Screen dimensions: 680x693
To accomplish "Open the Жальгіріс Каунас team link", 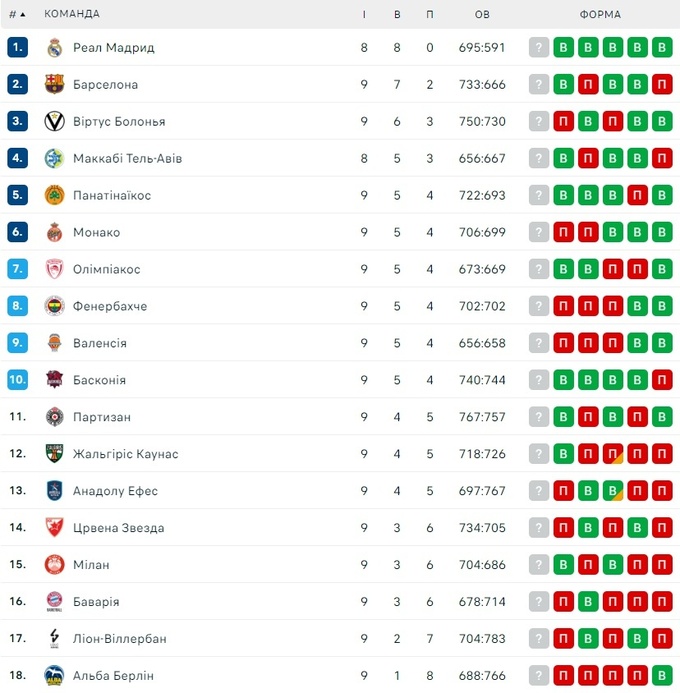I will [125, 454].
